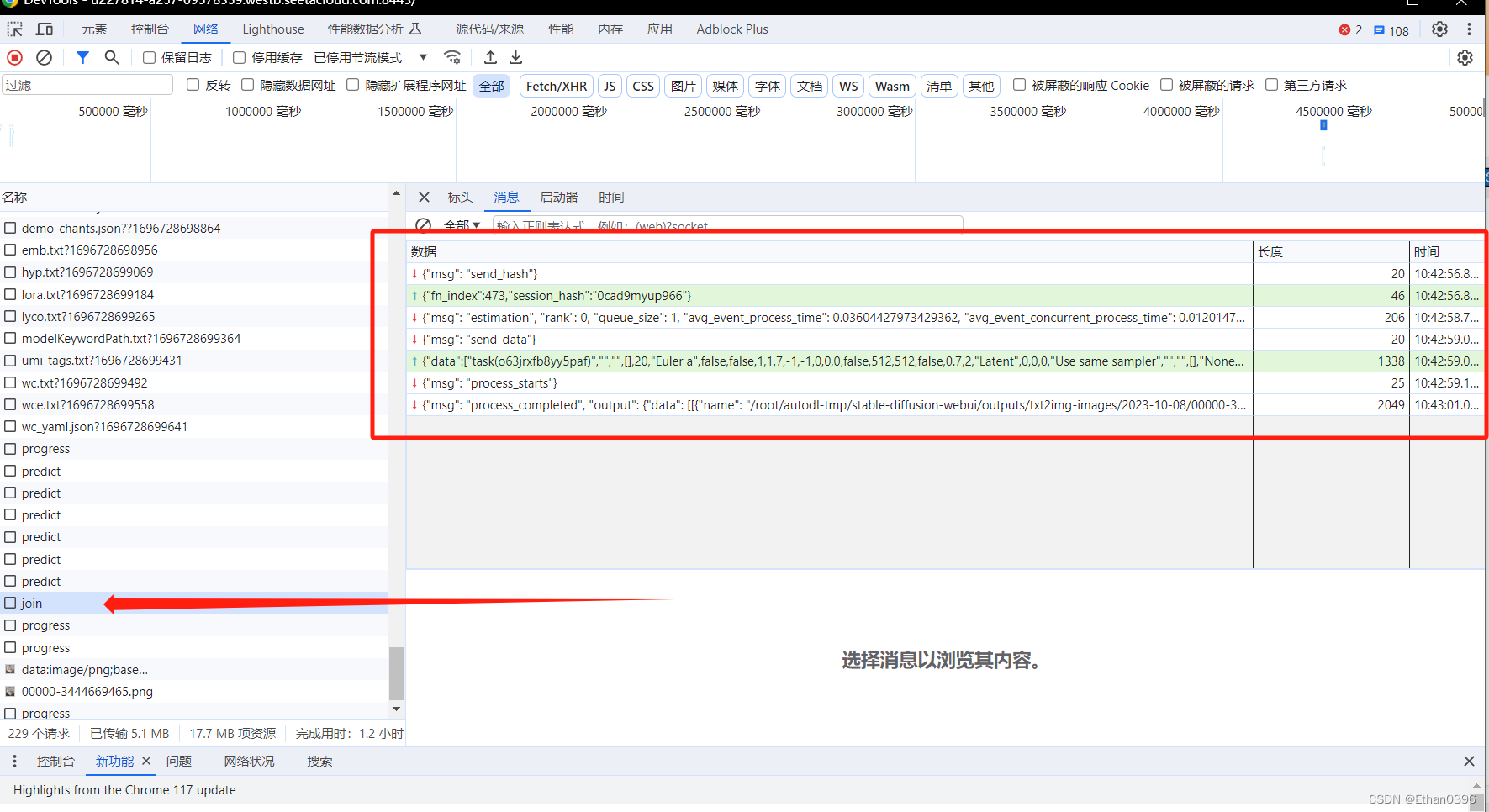The image size is (1489, 812).
Task: Filter requests by Wasm type
Action: pos(892,86)
